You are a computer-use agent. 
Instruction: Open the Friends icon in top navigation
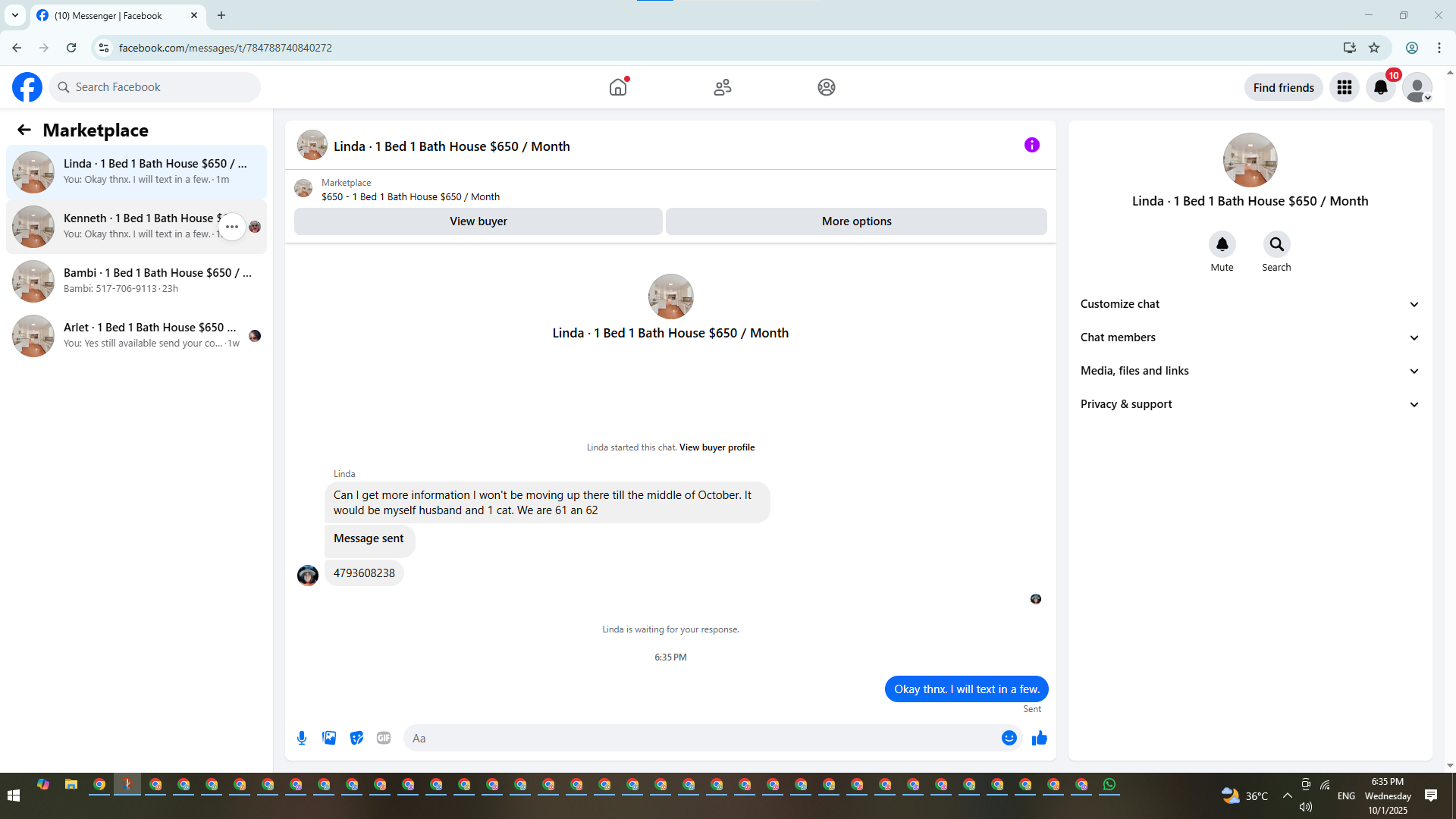(723, 87)
